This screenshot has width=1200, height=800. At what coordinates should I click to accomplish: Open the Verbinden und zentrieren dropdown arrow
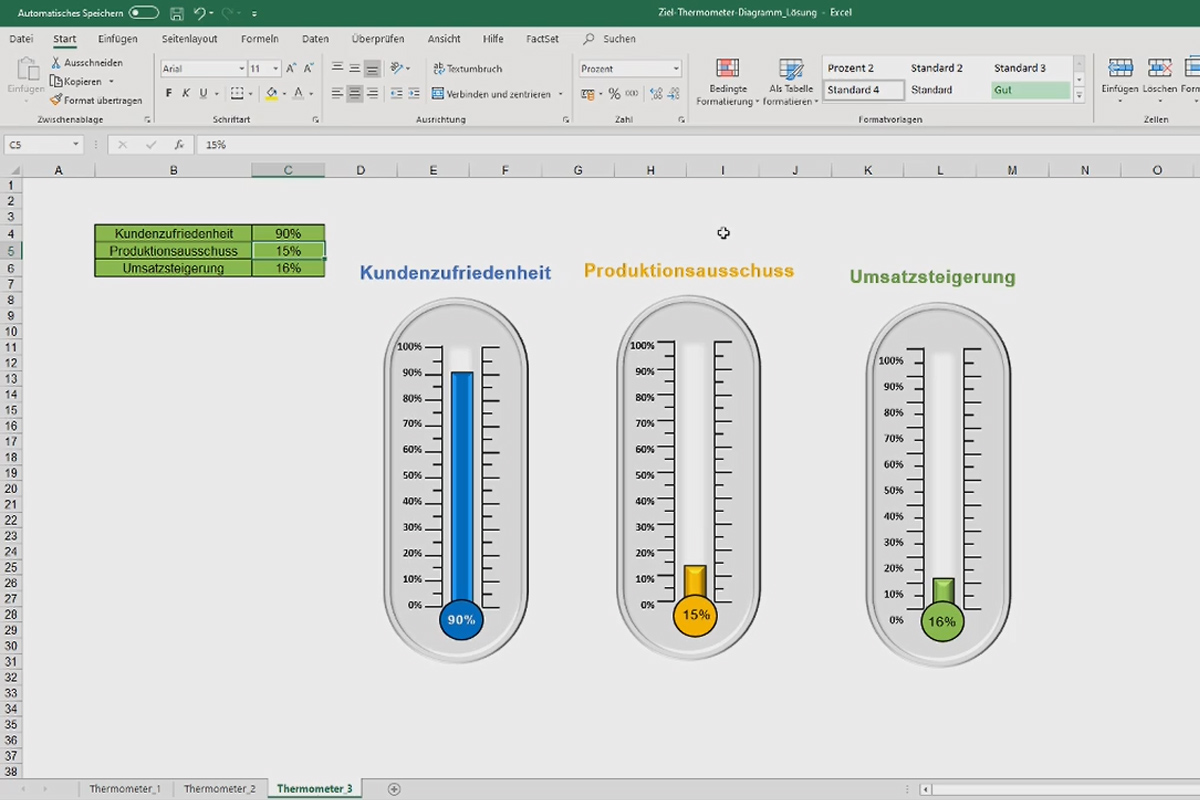point(560,94)
